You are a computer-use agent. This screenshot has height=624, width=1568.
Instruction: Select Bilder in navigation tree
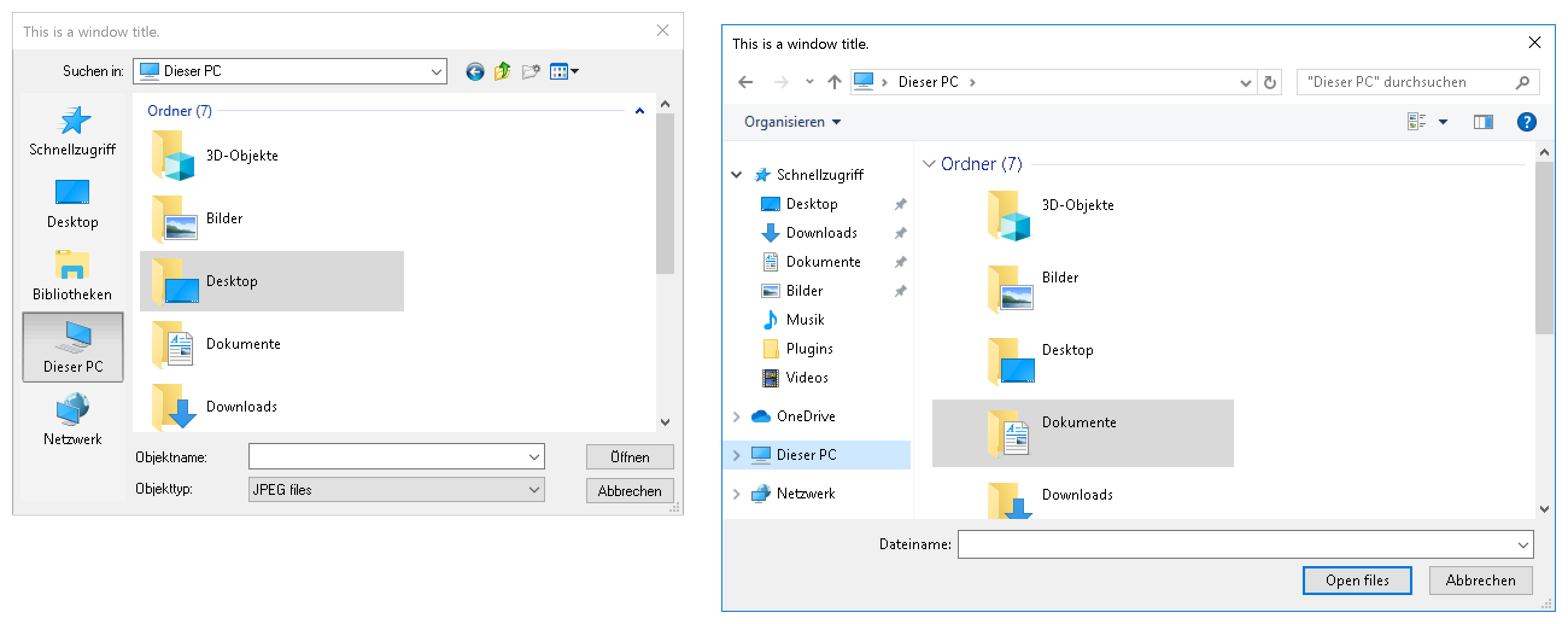tap(804, 291)
